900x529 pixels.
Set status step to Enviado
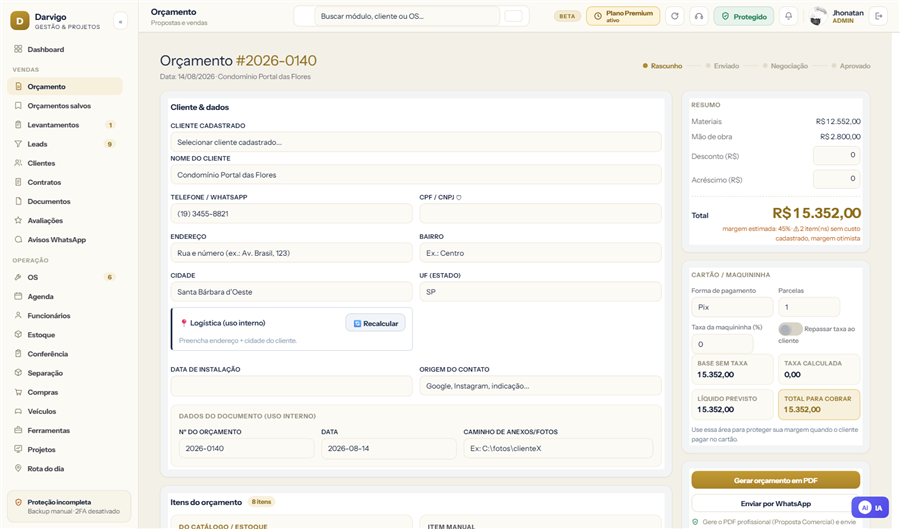[722, 66]
